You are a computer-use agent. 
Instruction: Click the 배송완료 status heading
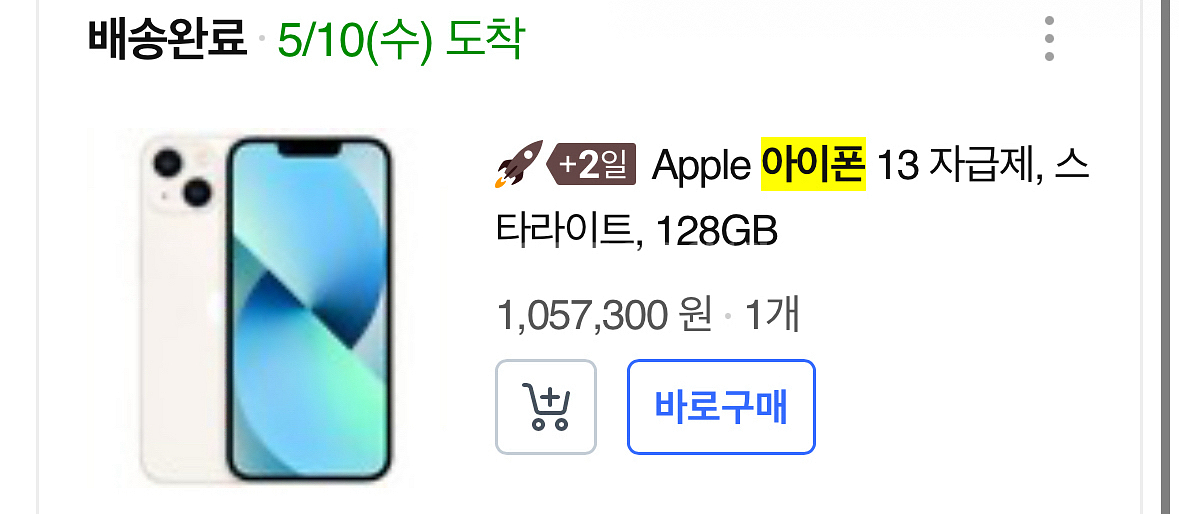point(167,39)
